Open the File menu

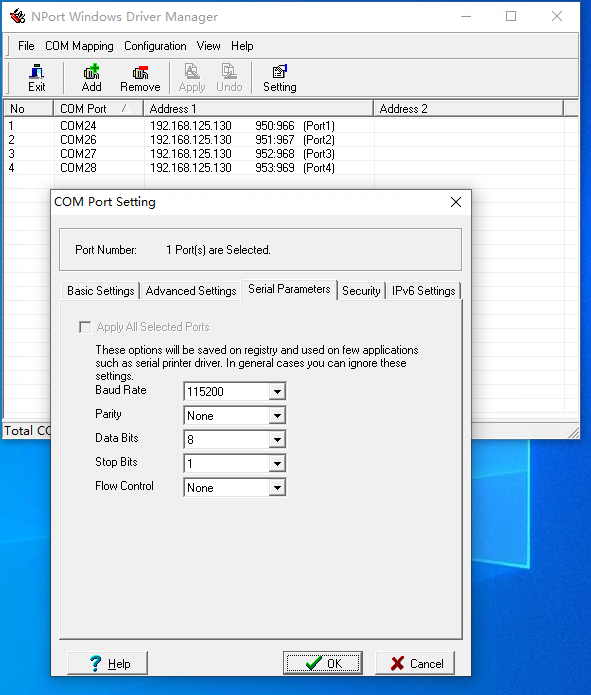pyautogui.click(x=26, y=46)
